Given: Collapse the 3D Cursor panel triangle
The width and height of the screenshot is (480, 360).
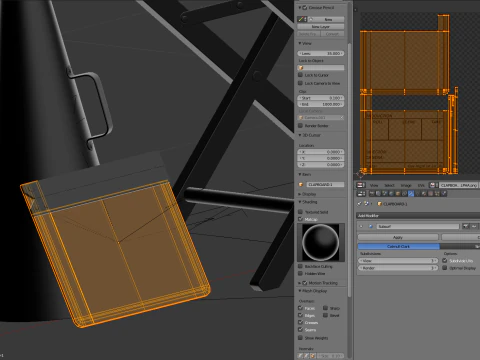Looking at the screenshot, I should pos(299,135).
